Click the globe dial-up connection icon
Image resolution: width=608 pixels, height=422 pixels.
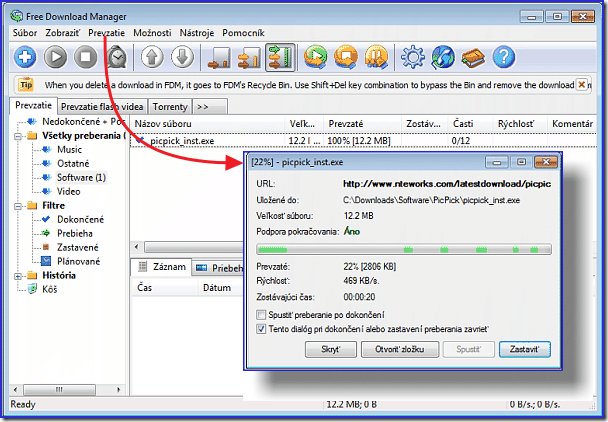point(443,57)
